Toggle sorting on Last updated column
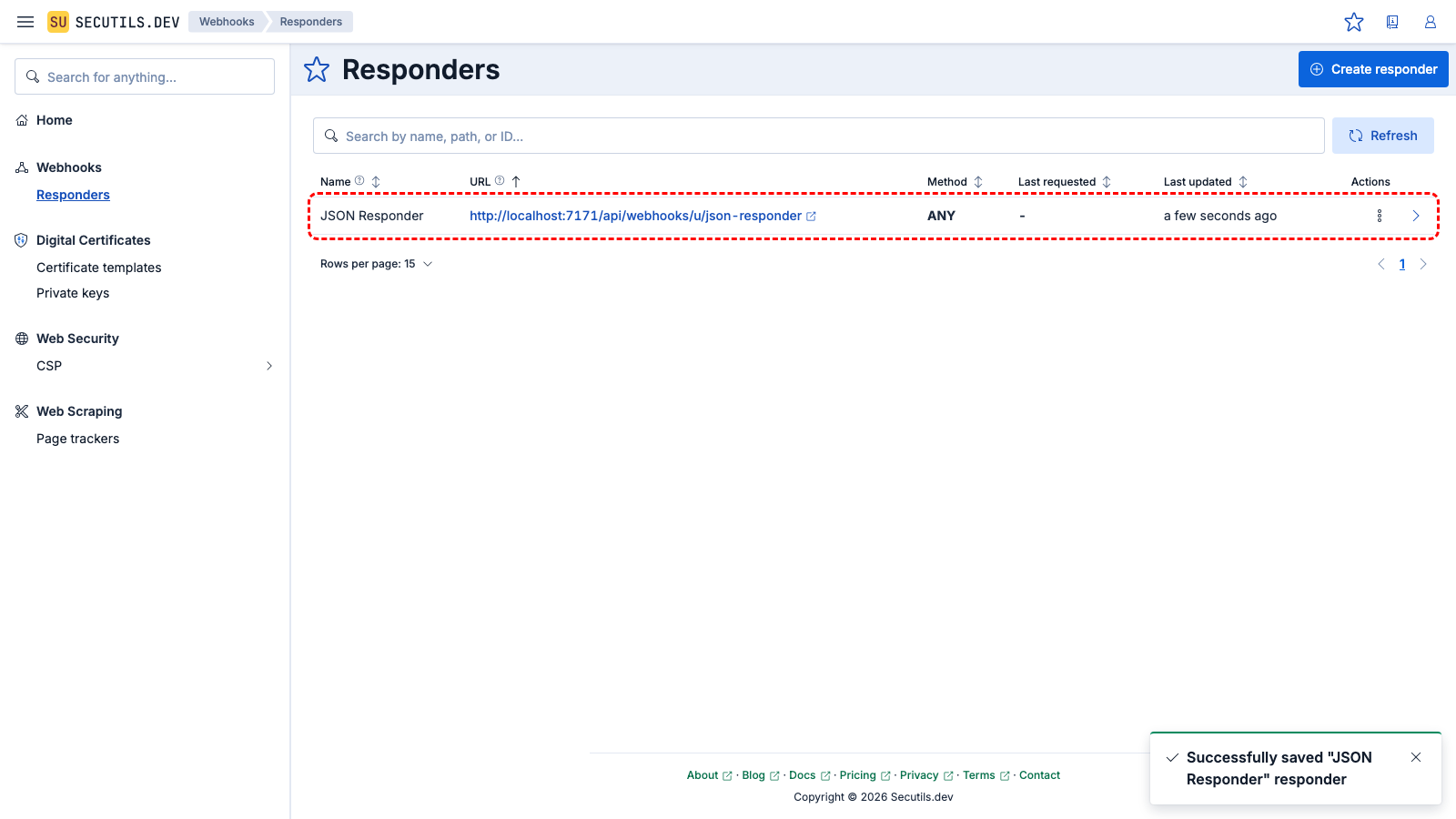 [x=1244, y=181]
